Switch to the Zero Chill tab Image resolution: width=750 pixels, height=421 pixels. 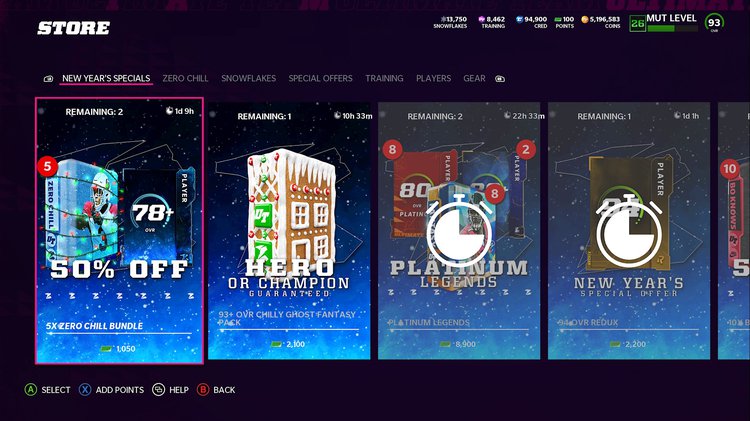pos(185,78)
